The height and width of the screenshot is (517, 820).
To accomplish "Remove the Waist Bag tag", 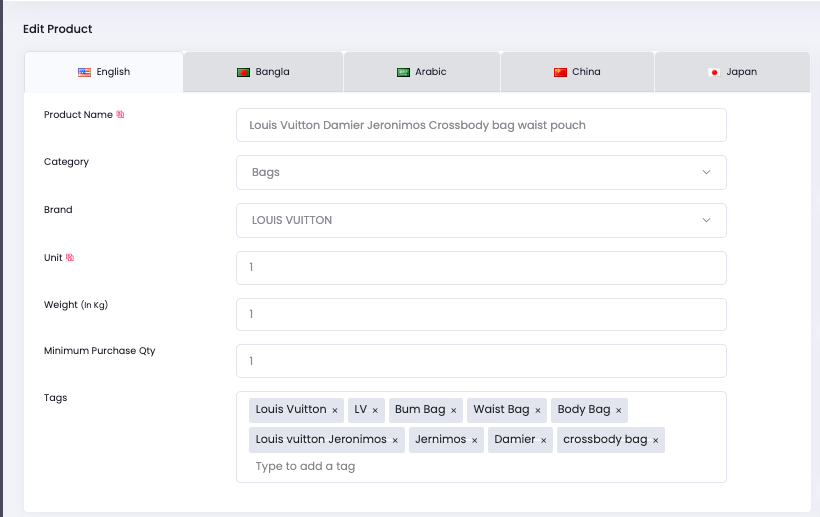I will [538, 410].
